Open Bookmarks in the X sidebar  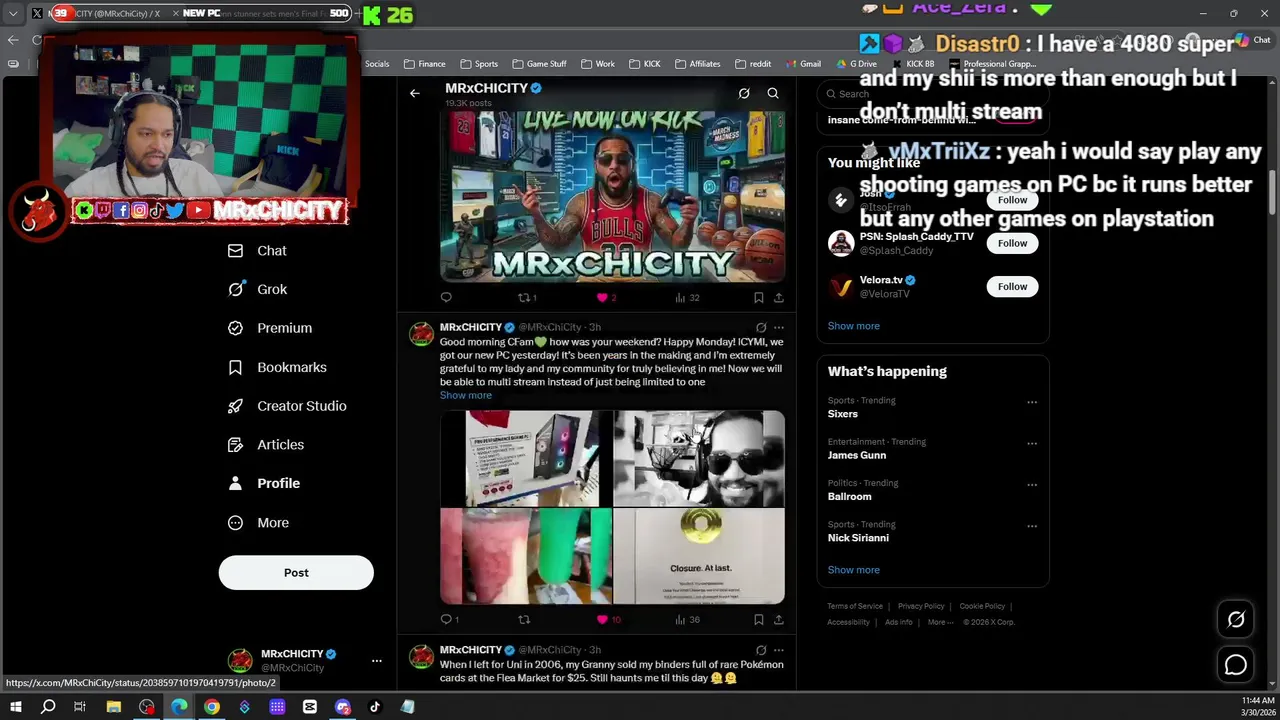277,367
